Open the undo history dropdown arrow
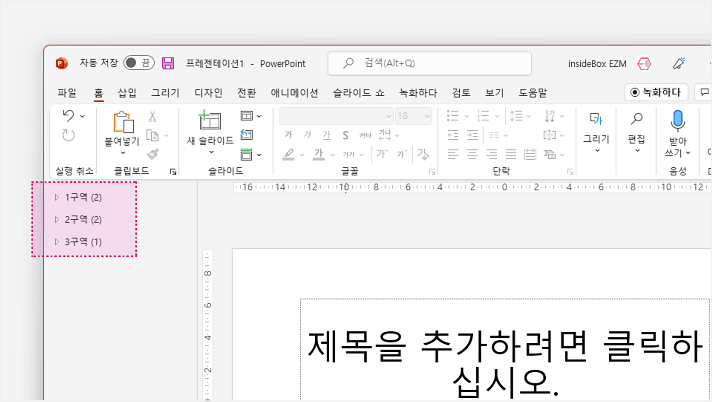712x402 pixels. [82, 116]
